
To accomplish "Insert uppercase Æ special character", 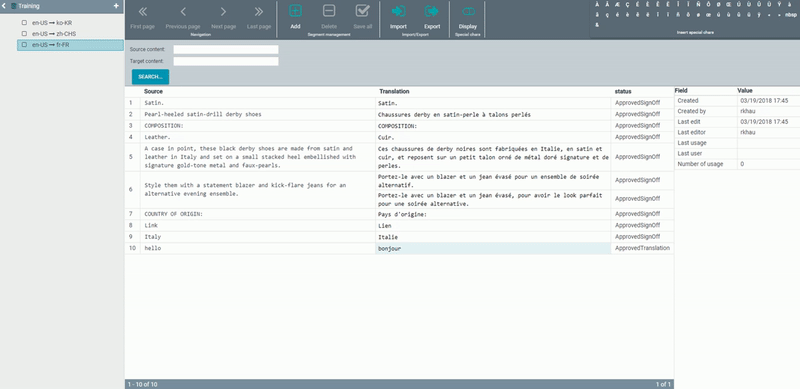I will [617, 5].
